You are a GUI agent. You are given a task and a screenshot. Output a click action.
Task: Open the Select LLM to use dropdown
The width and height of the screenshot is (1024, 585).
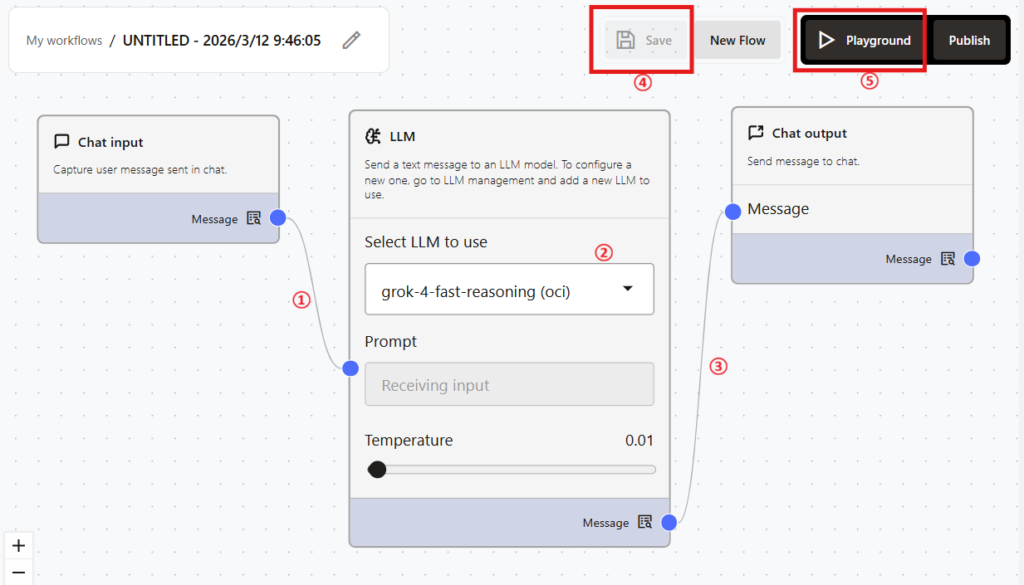click(x=509, y=290)
